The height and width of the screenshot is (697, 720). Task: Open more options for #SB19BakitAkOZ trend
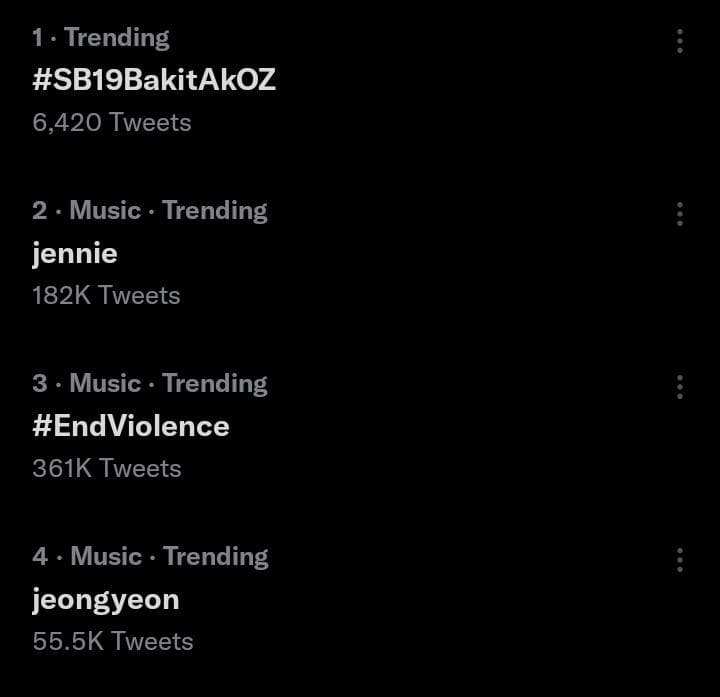pyautogui.click(x=680, y=41)
